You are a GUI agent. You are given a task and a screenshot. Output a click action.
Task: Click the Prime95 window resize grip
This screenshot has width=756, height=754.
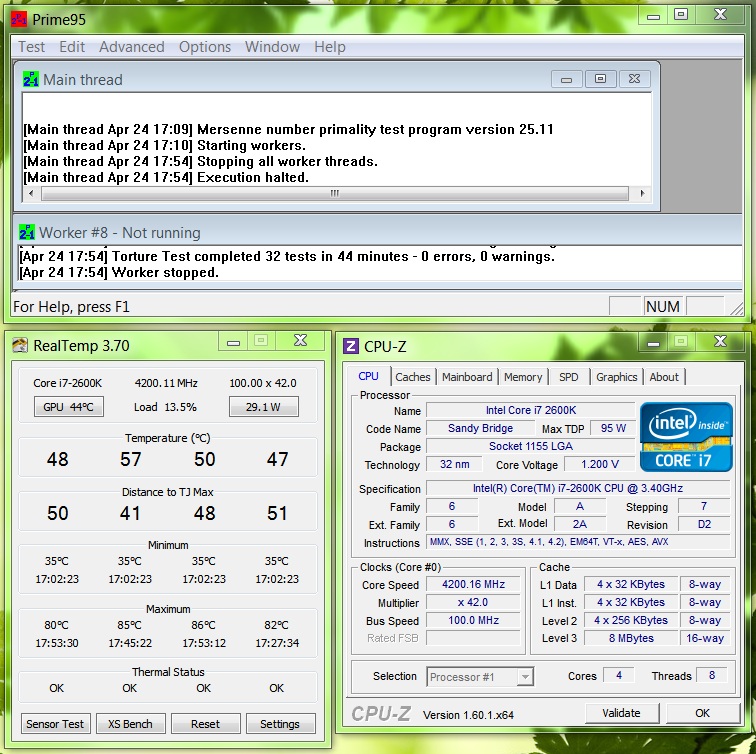pyautogui.click(x=737, y=309)
